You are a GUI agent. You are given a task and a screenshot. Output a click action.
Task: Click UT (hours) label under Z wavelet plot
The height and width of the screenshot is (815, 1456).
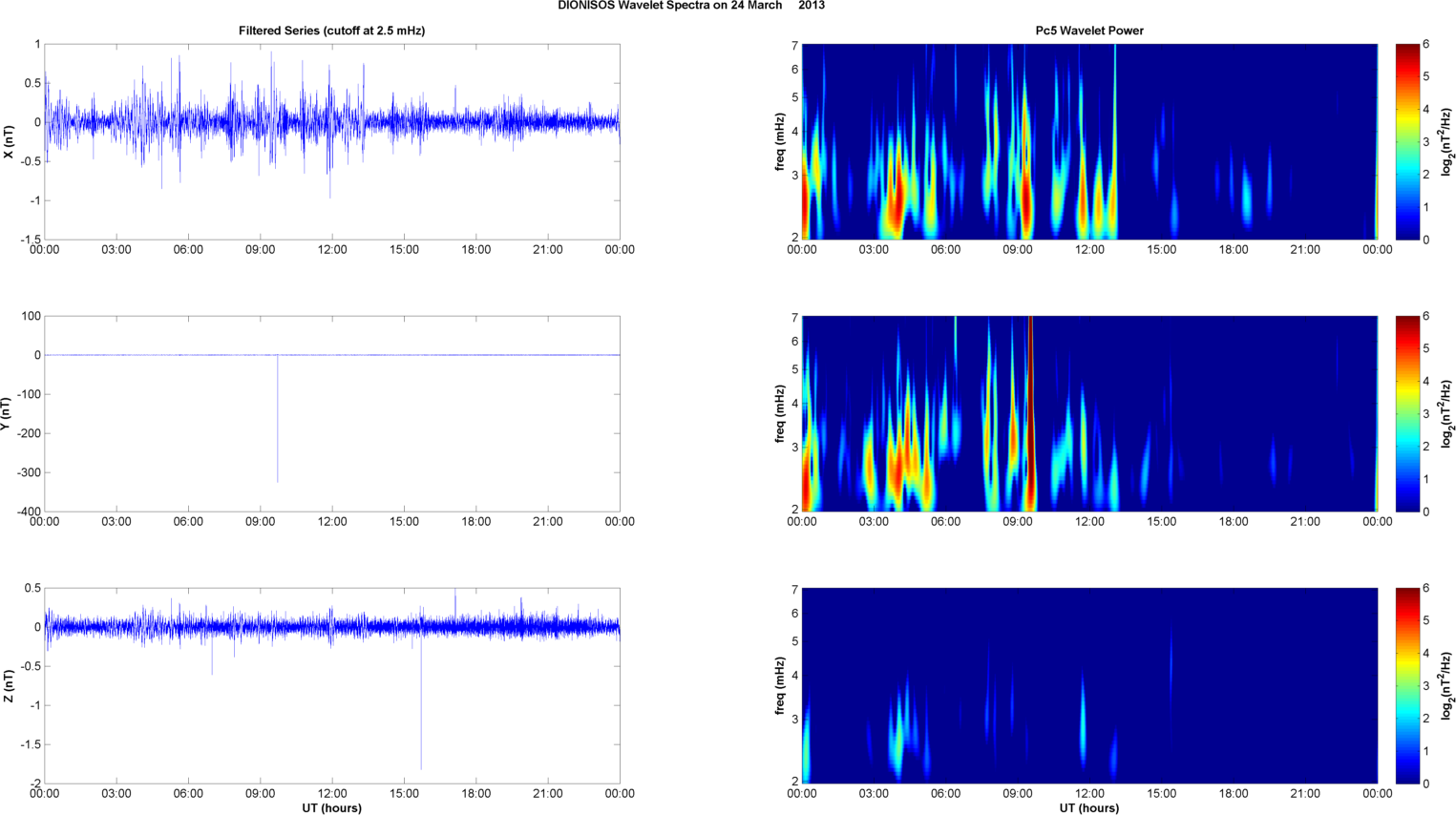(1089, 808)
